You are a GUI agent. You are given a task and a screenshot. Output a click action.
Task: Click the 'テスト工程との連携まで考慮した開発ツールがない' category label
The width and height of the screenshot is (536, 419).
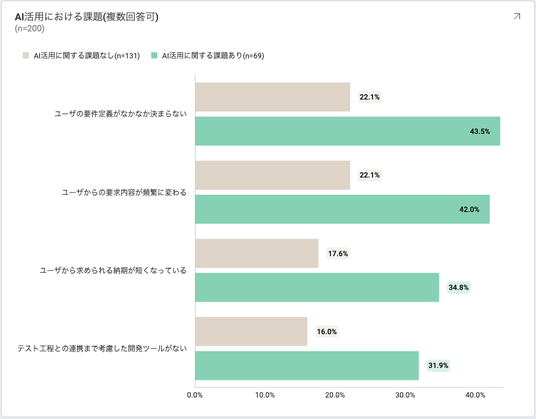(x=102, y=348)
